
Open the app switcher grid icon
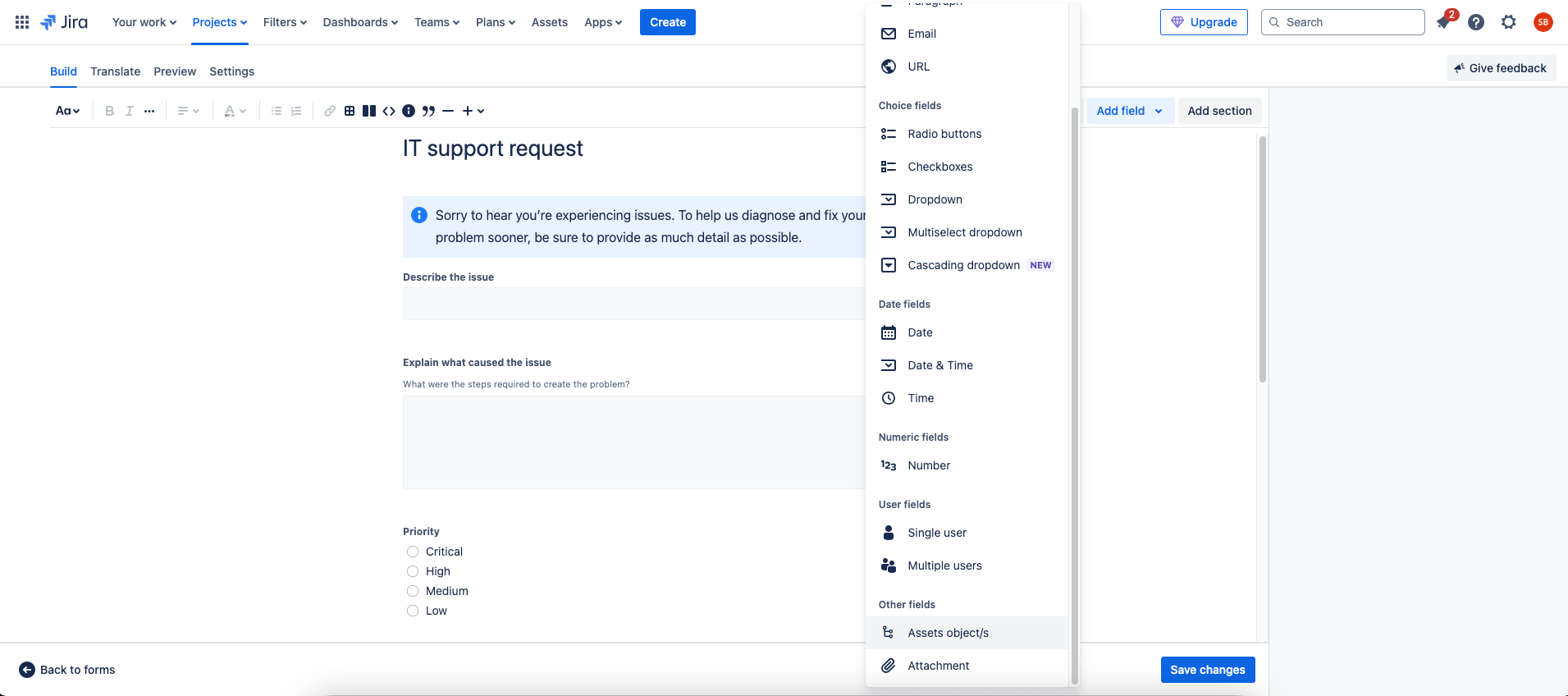pyautogui.click(x=22, y=22)
